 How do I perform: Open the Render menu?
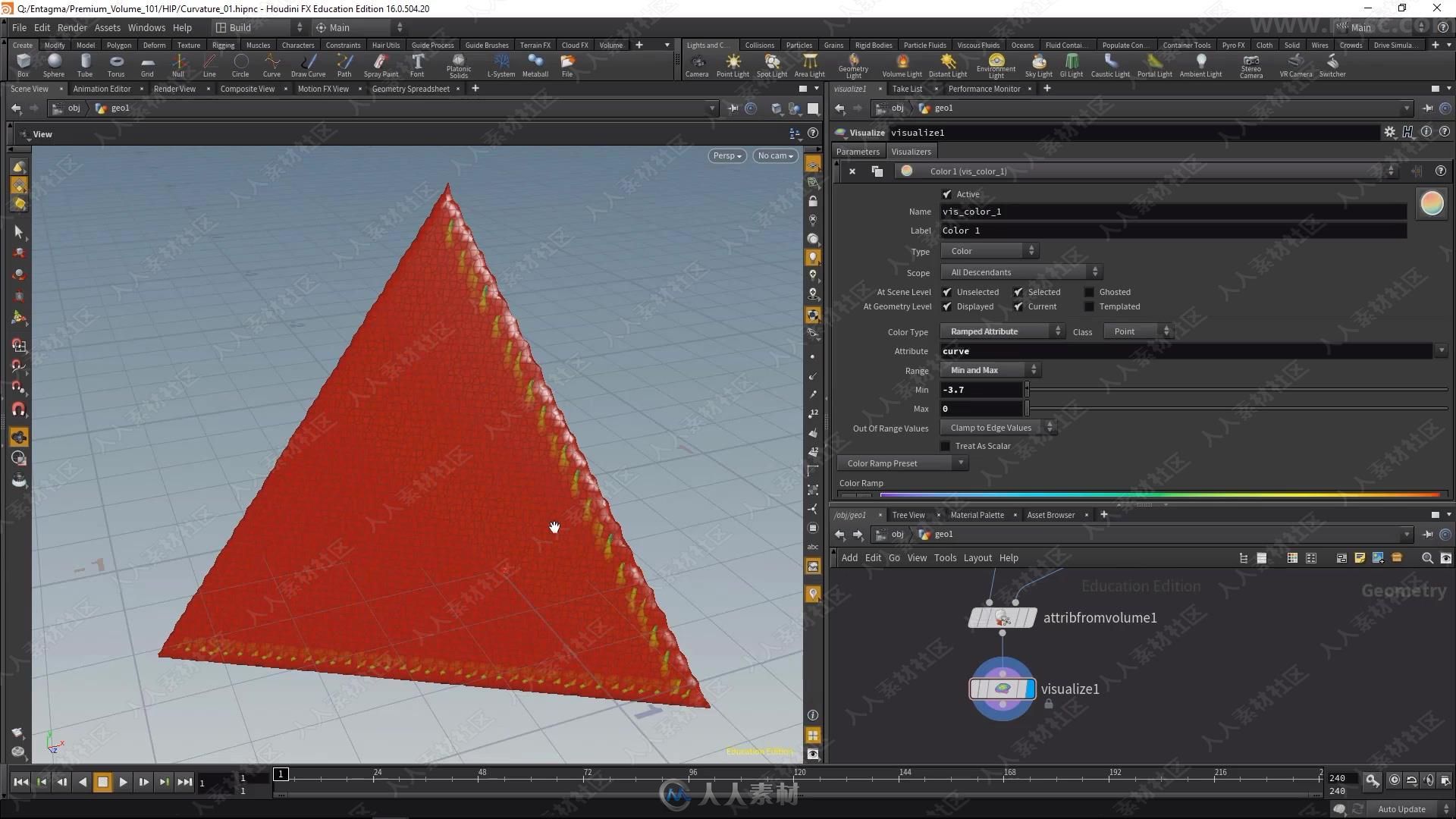coord(72,27)
